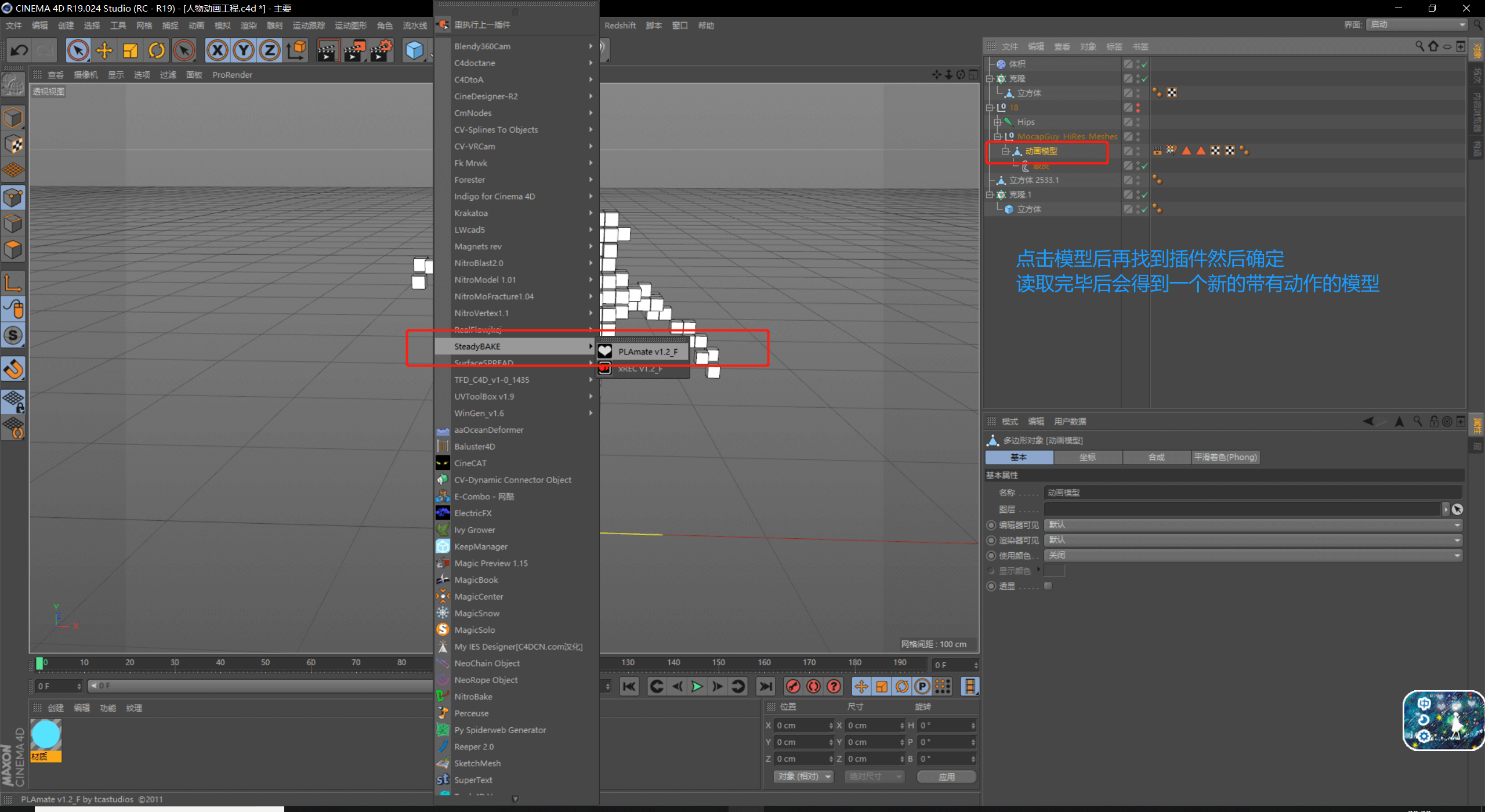1485x812 pixels.
Task: Click the cube primitive object icon
Action: tap(414, 50)
